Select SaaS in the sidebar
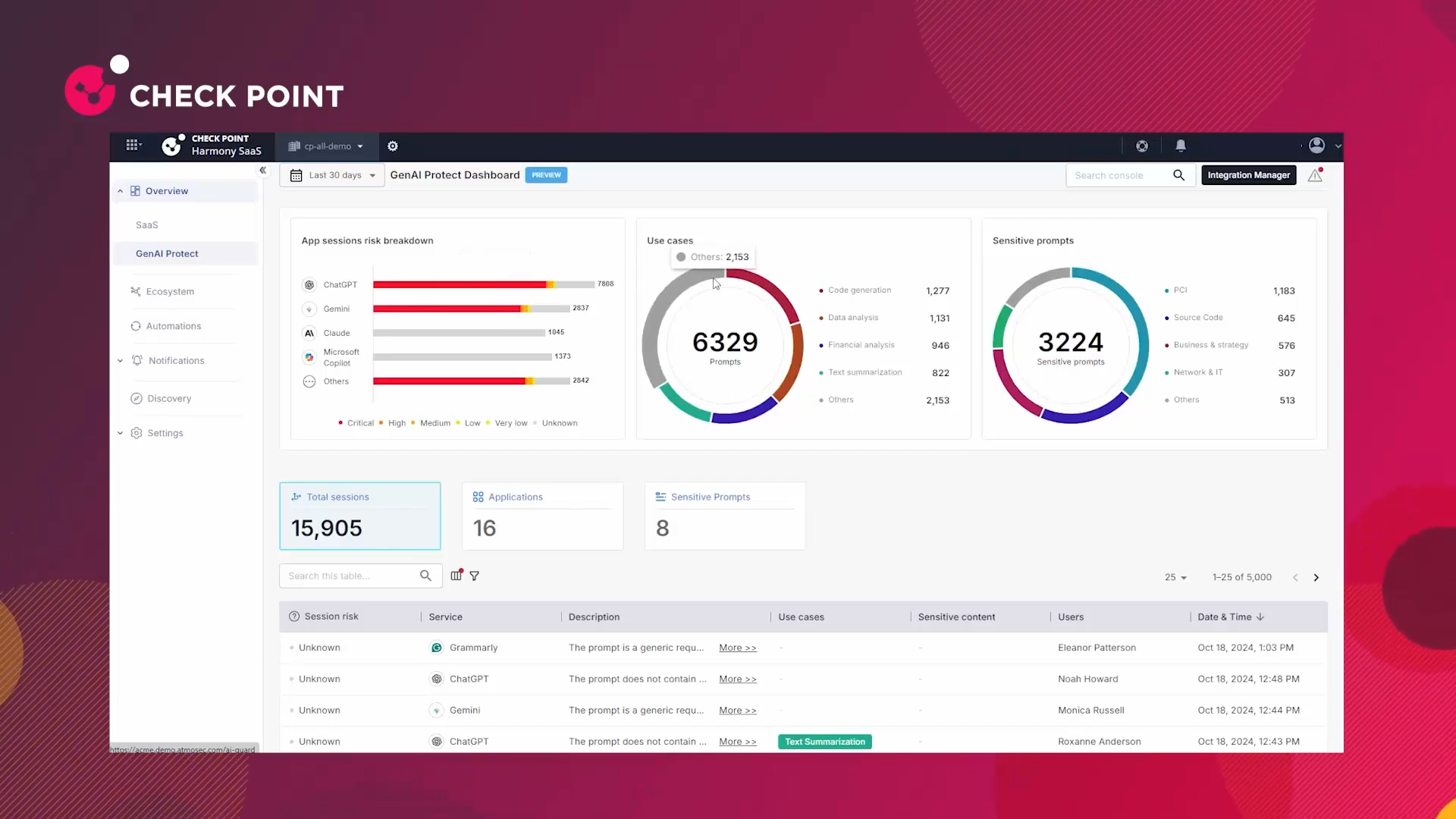 [x=147, y=225]
